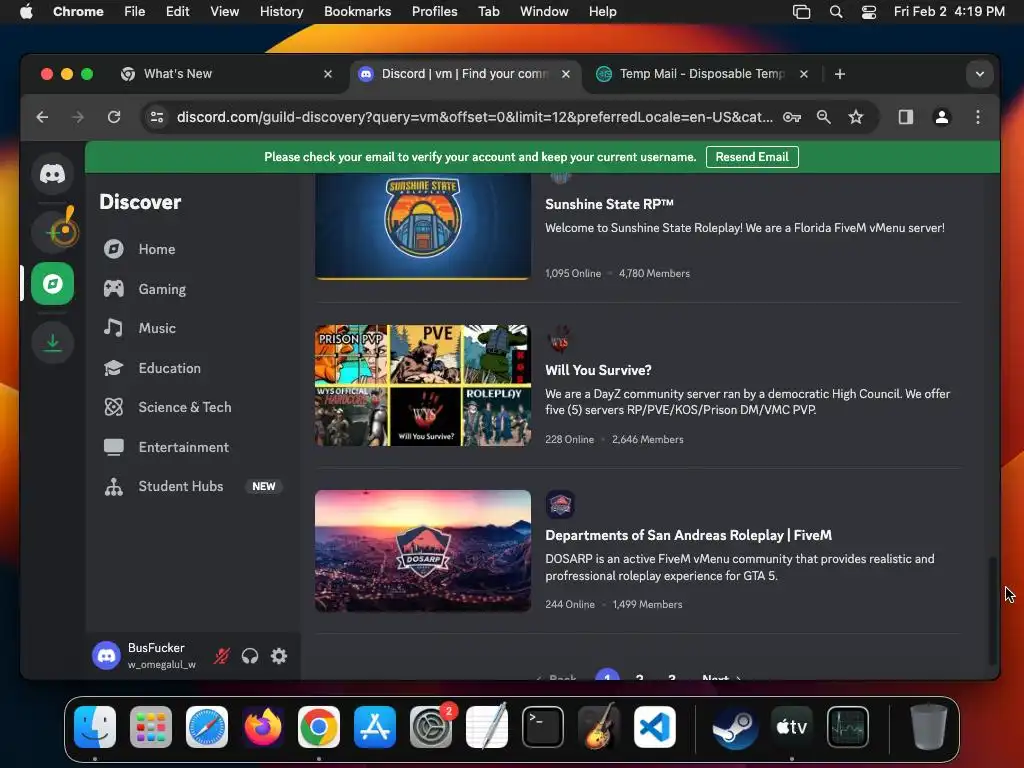
Task: Select the Discord tab
Action: coord(465,74)
